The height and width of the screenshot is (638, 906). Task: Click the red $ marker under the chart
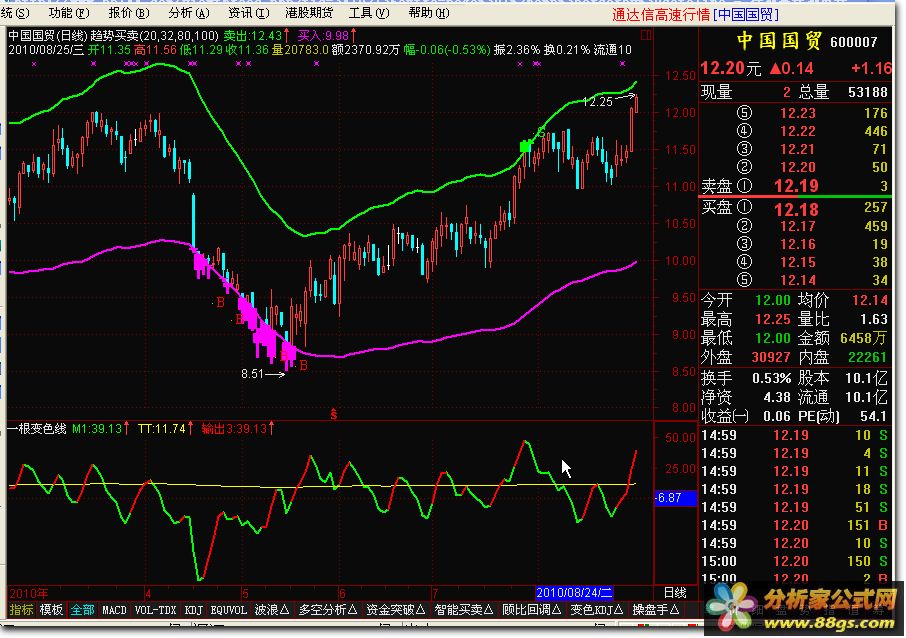coord(333,414)
